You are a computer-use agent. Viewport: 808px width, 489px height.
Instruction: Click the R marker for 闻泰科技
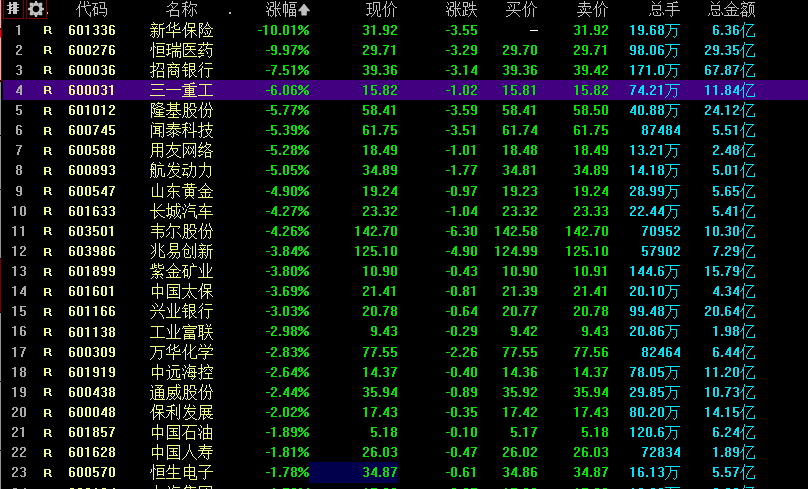click(x=48, y=131)
